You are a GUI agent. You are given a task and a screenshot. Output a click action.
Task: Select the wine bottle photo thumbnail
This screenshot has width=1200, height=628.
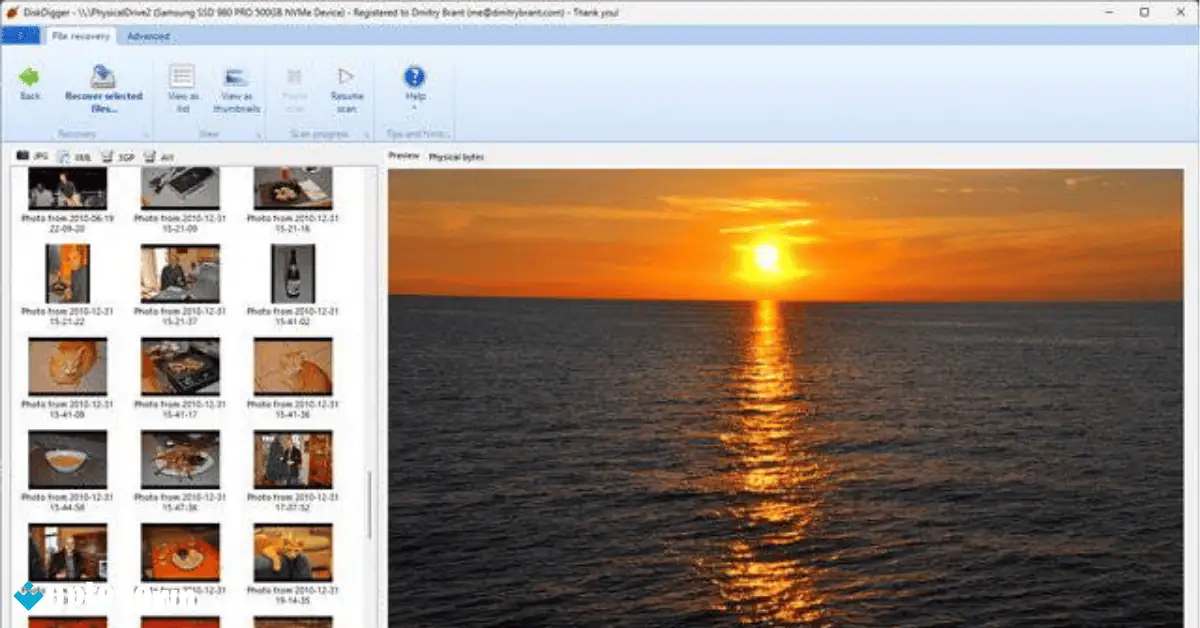[x=293, y=270]
